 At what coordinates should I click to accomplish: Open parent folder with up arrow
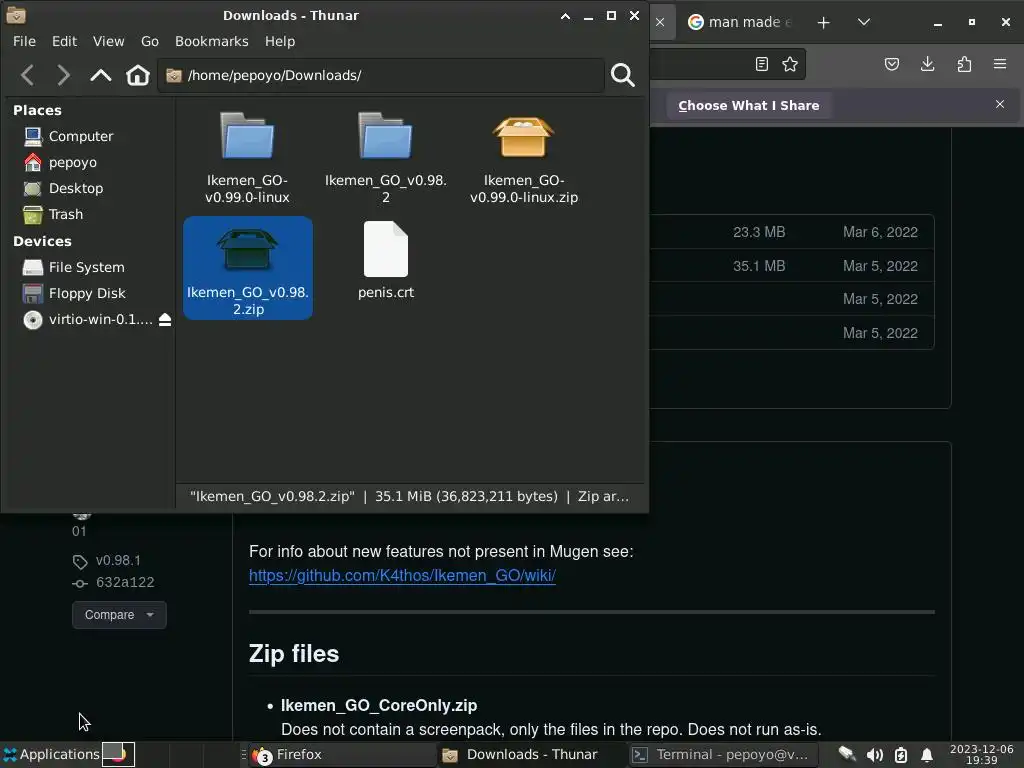(x=101, y=75)
